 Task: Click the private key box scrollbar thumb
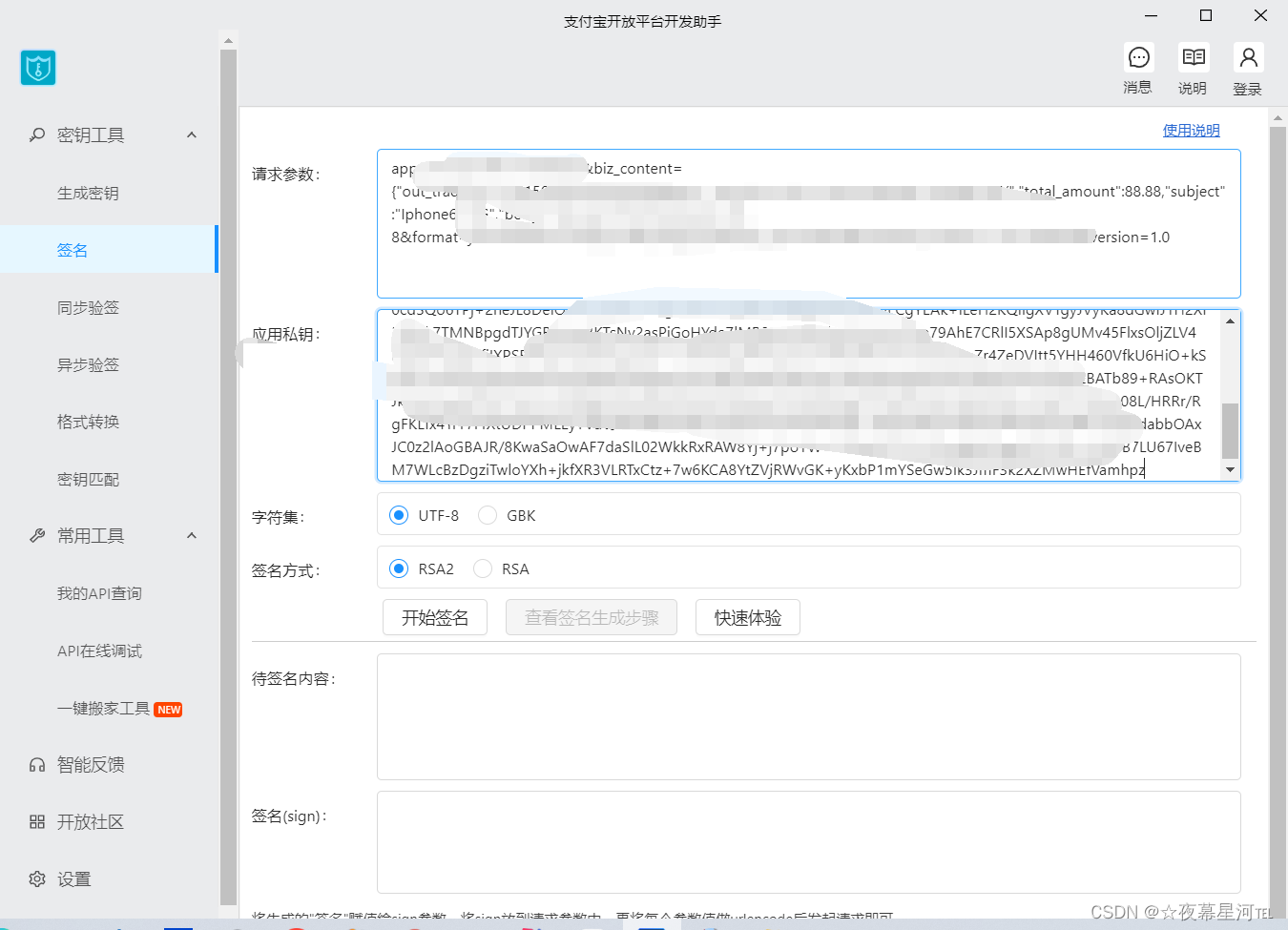tap(1230, 431)
